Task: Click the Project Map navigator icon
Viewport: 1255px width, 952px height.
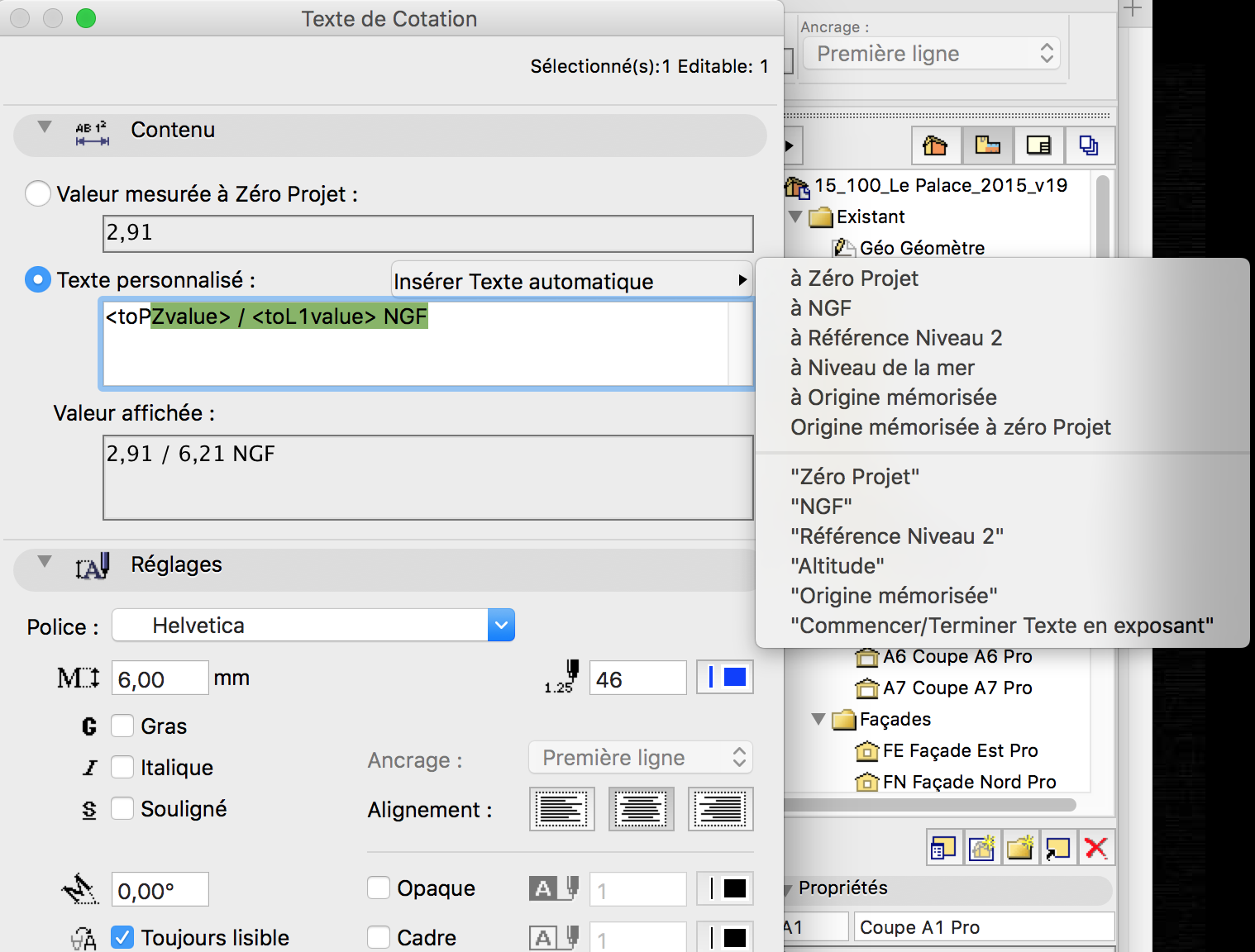Action: [x=935, y=146]
